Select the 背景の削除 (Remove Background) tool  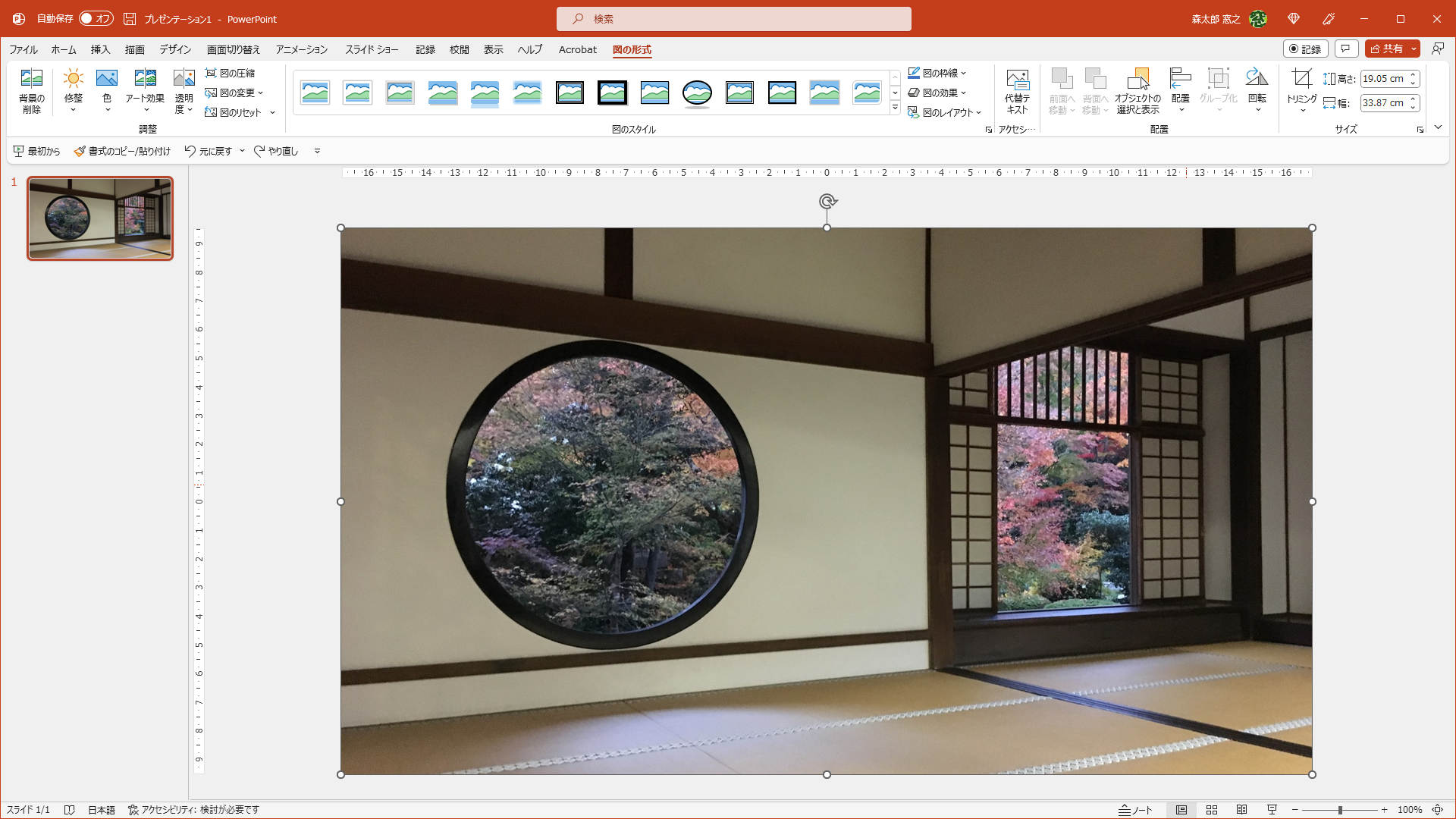click(x=31, y=89)
